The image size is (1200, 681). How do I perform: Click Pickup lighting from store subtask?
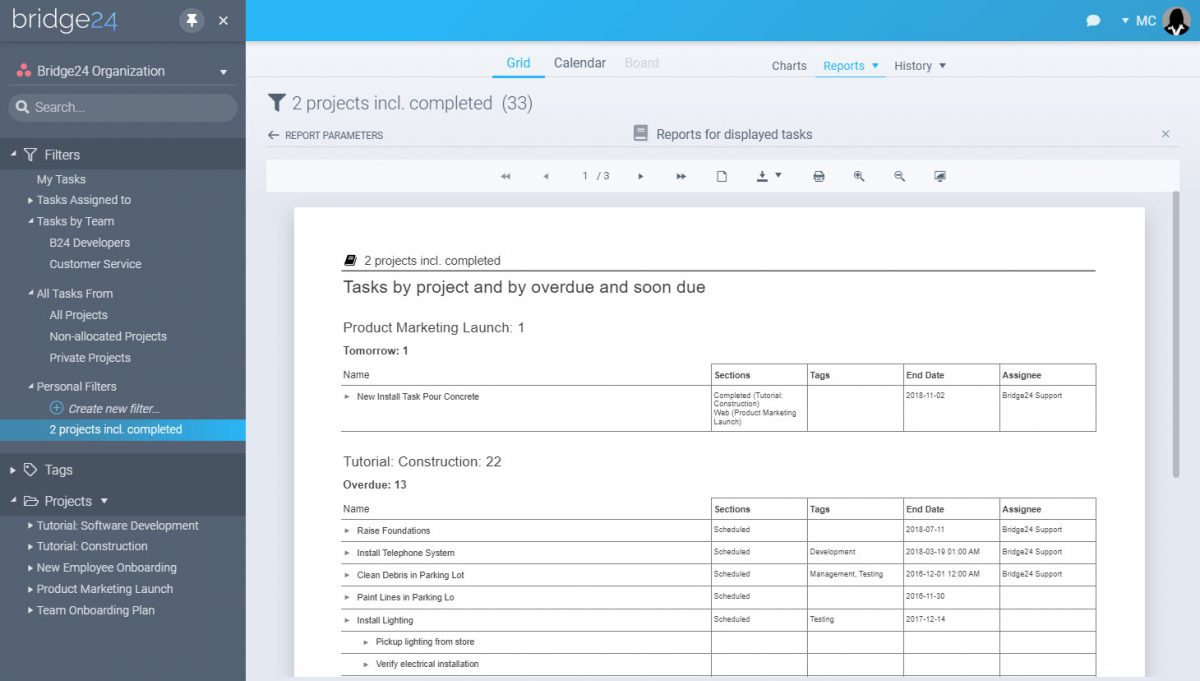(x=425, y=642)
